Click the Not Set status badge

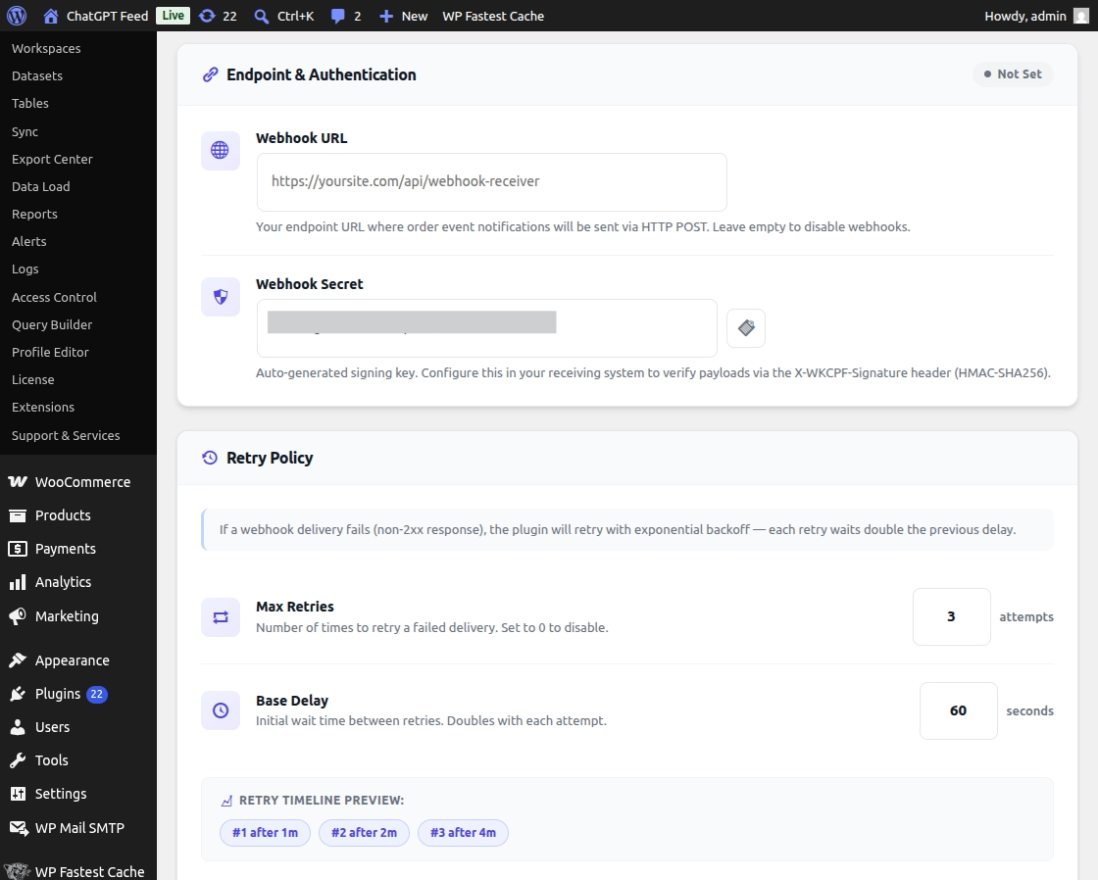[1013, 74]
